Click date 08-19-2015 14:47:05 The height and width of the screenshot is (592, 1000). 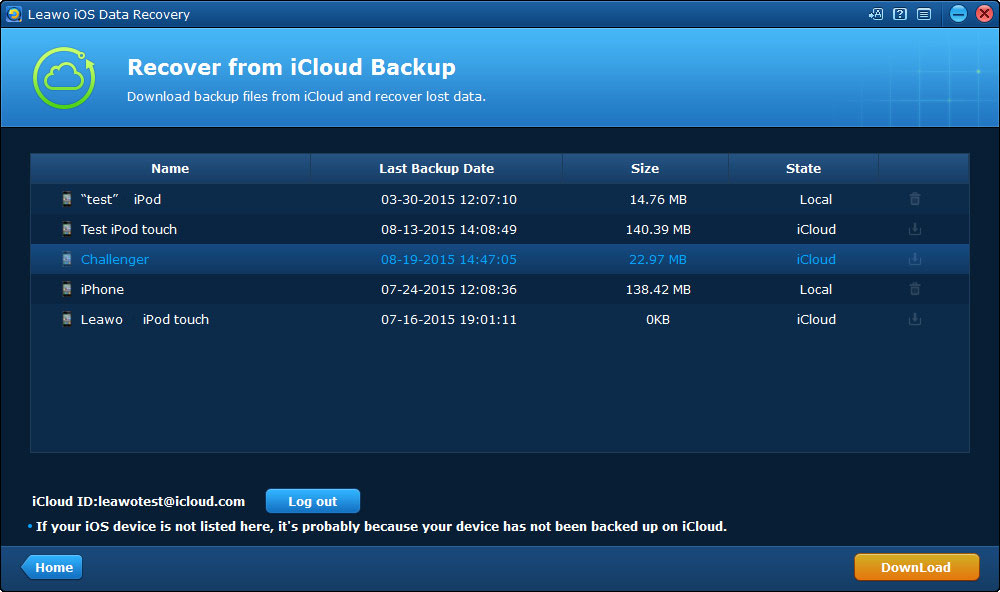[449, 259]
